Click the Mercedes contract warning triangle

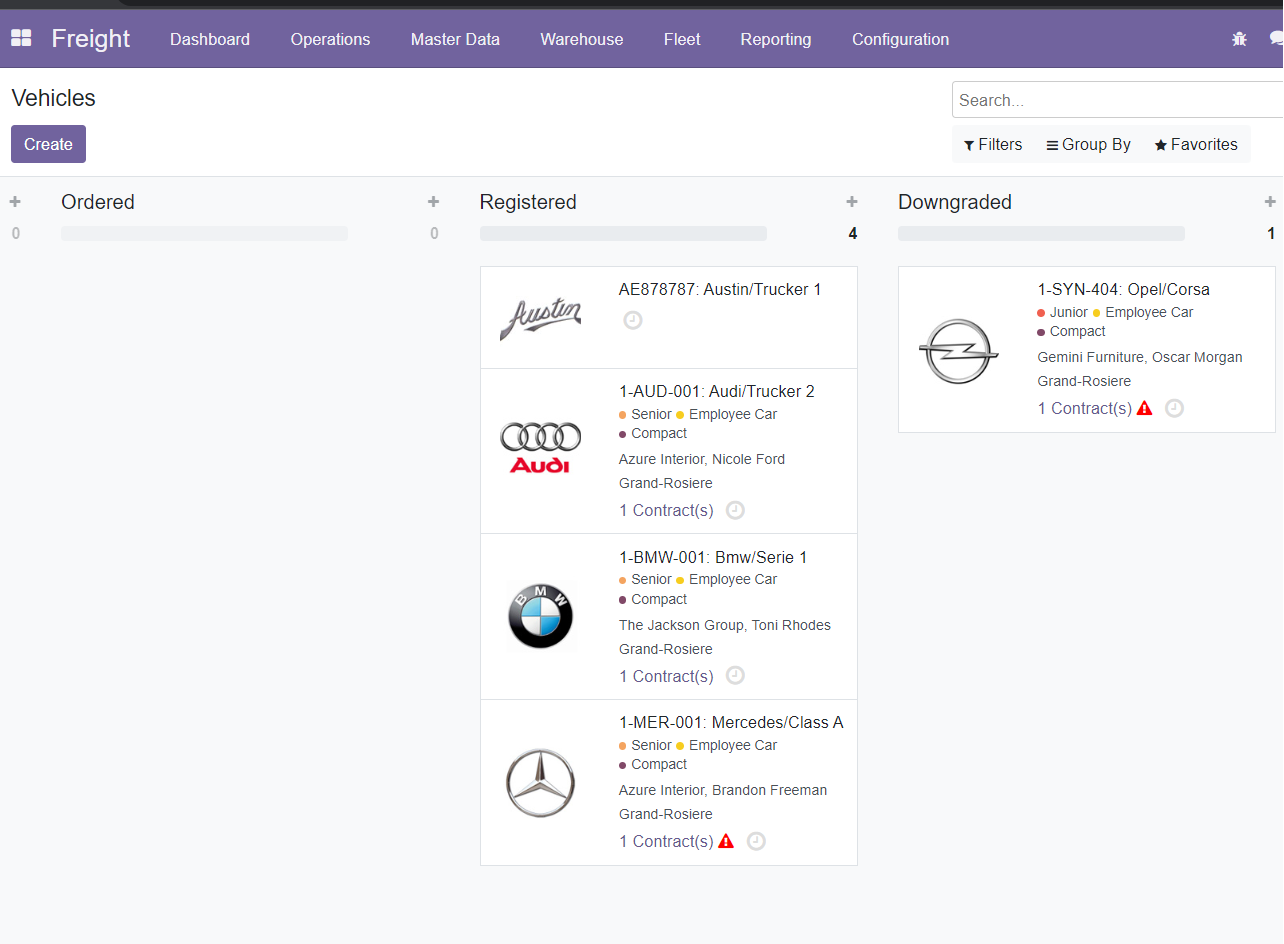pos(726,841)
